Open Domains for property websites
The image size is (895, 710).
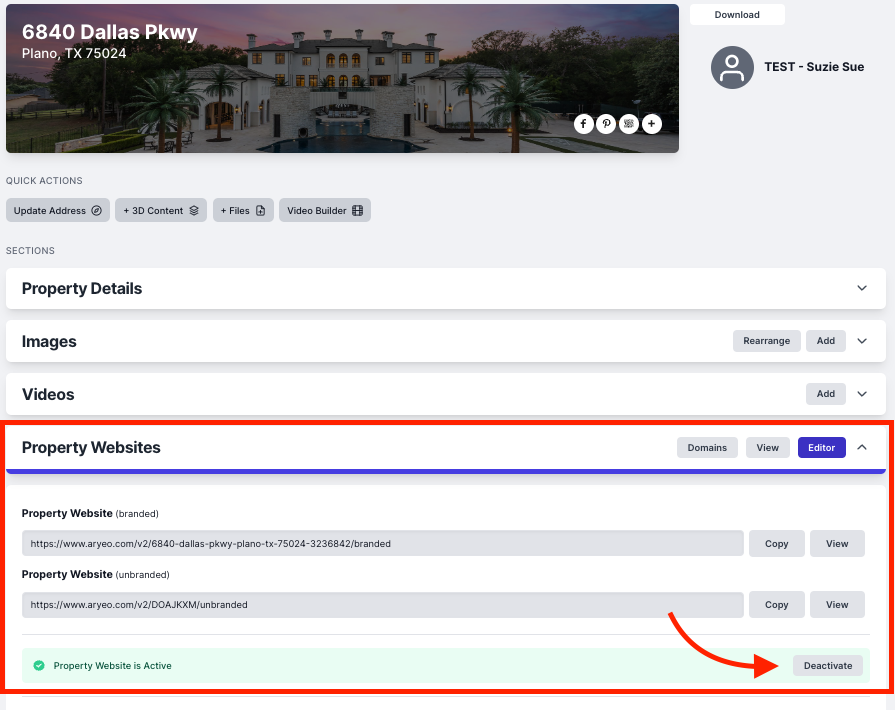[x=707, y=447]
